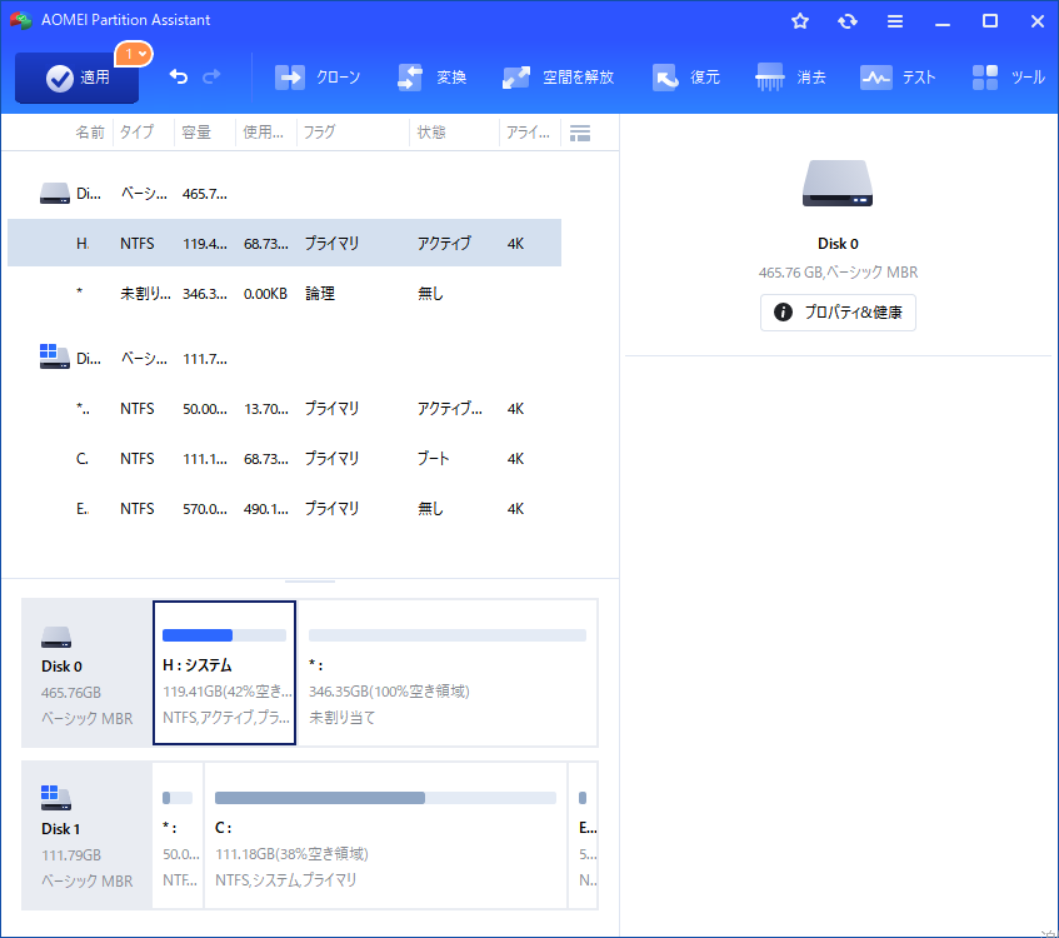Click the 使用 column header
The image size is (1059, 938).
(263, 132)
